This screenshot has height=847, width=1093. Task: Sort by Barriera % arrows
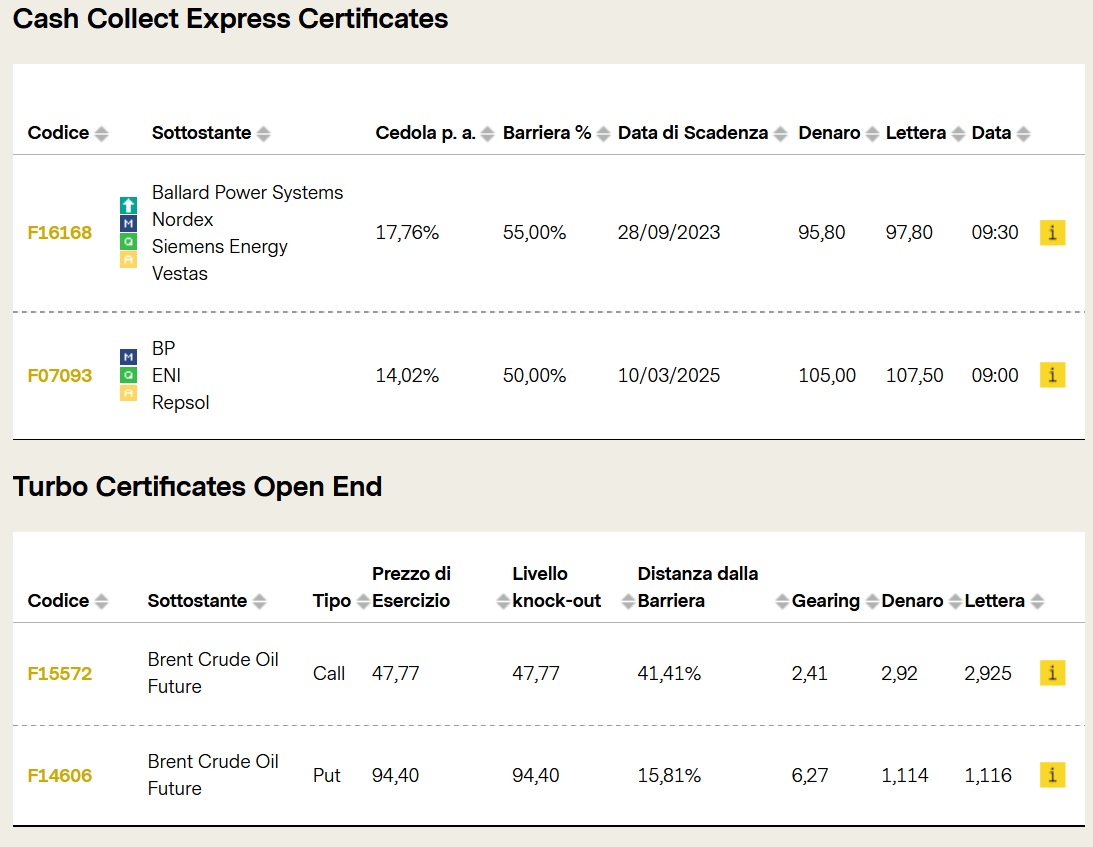click(604, 133)
